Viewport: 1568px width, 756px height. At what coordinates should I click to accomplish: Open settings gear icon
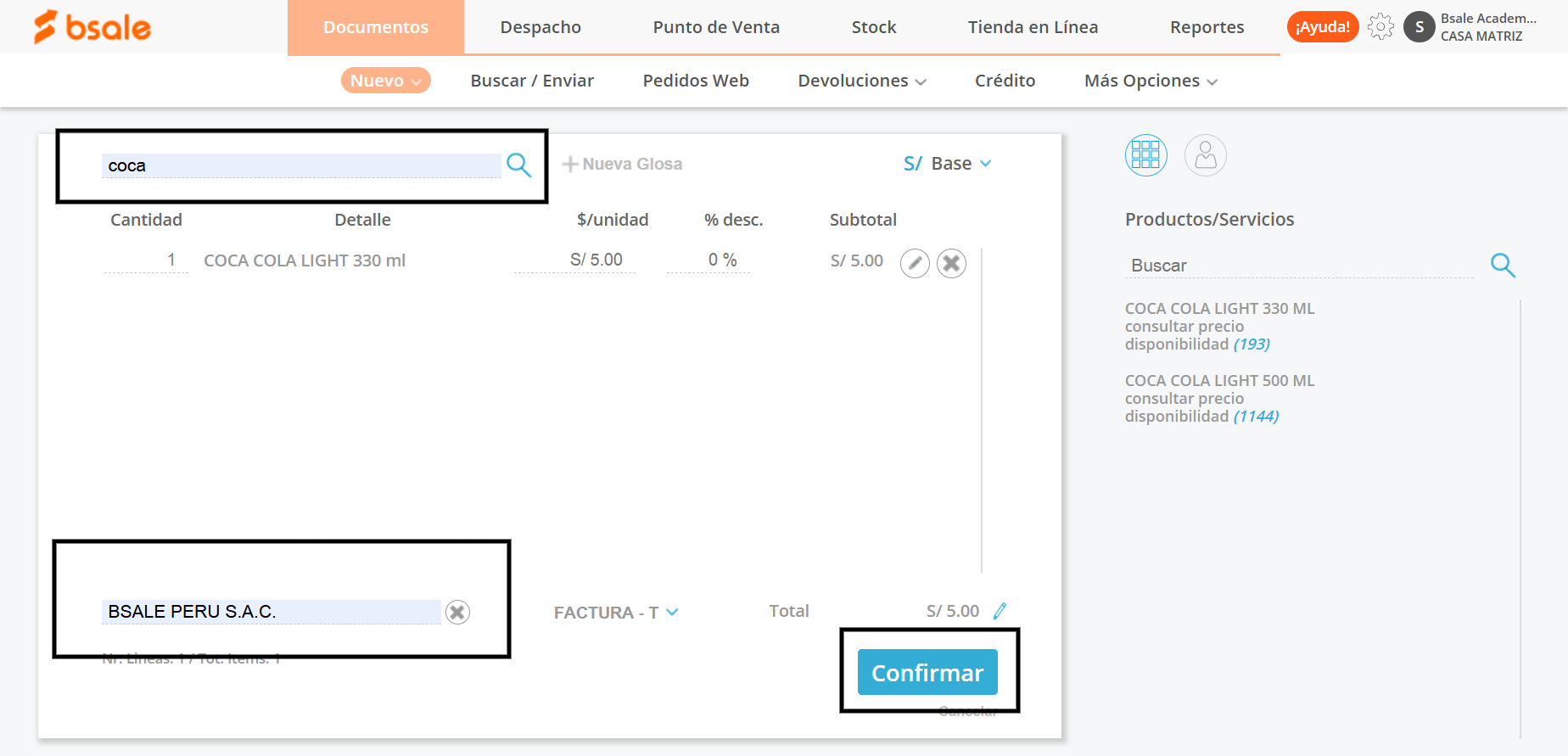coord(1380,27)
